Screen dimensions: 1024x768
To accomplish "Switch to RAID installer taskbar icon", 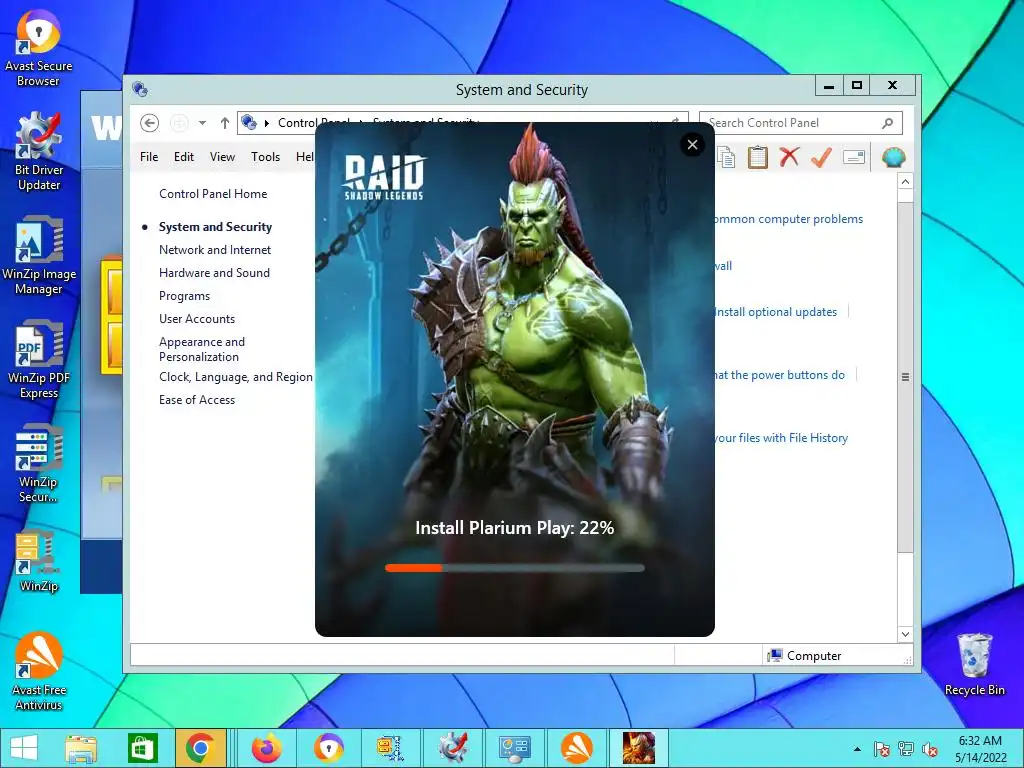I will pyautogui.click(x=638, y=748).
